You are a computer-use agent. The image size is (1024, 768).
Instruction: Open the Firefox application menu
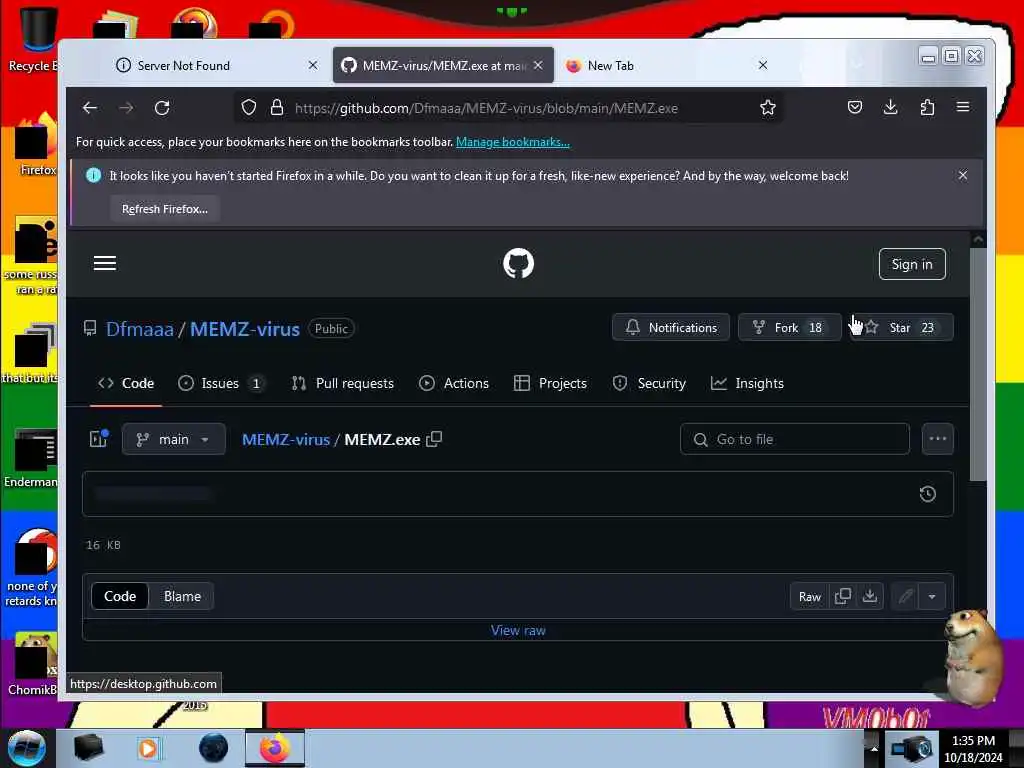963,107
